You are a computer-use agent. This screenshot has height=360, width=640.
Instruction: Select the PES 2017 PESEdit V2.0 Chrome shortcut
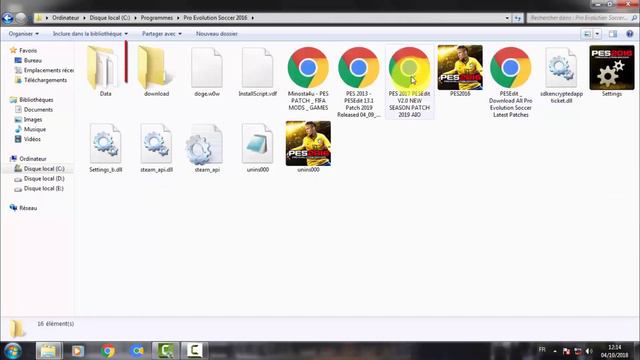[x=409, y=68]
